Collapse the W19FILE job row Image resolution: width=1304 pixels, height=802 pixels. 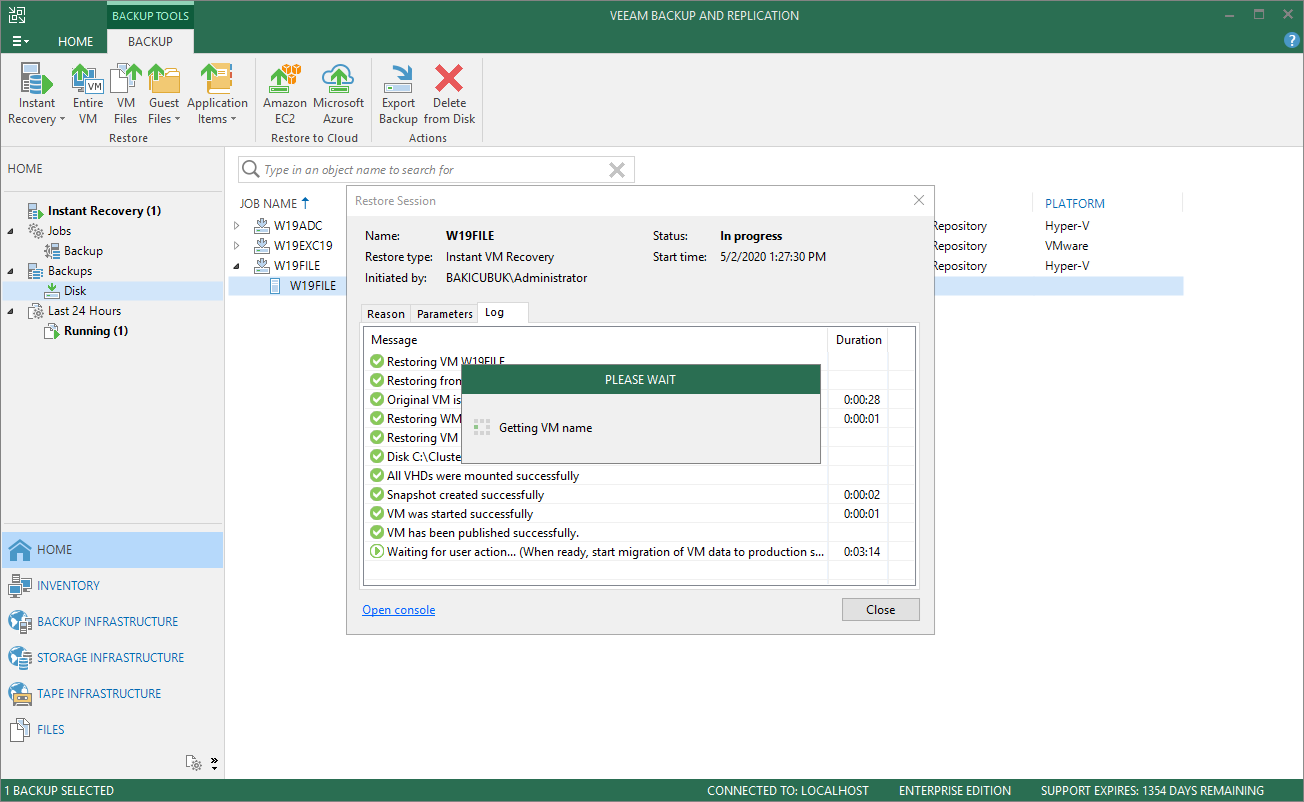point(237,266)
